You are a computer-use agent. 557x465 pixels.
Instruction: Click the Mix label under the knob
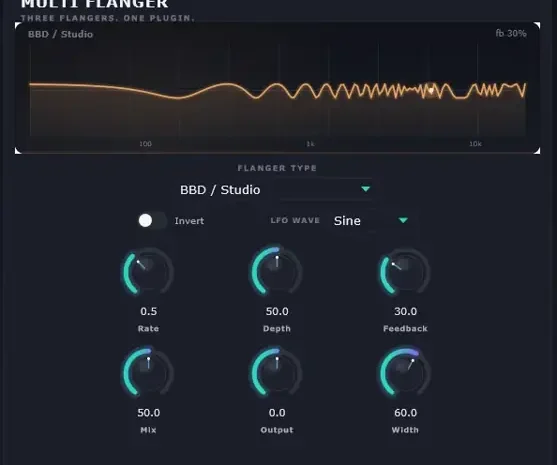click(148, 430)
